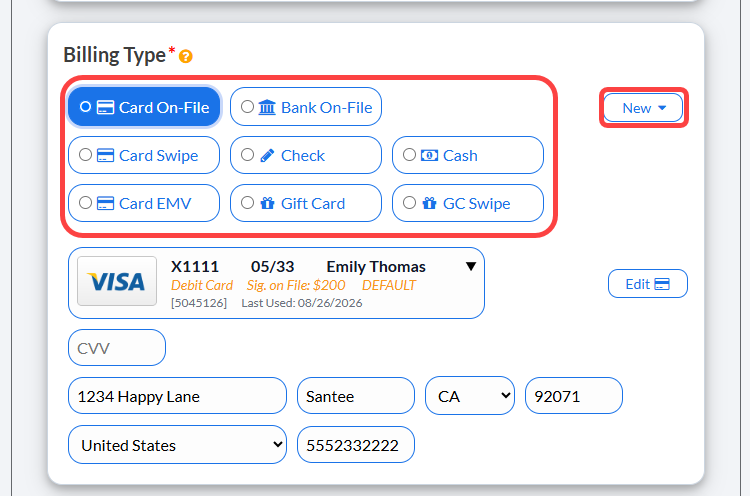The image size is (750, 496).
Task: Click the Debit Card label
Action: [x=202, y=286]
